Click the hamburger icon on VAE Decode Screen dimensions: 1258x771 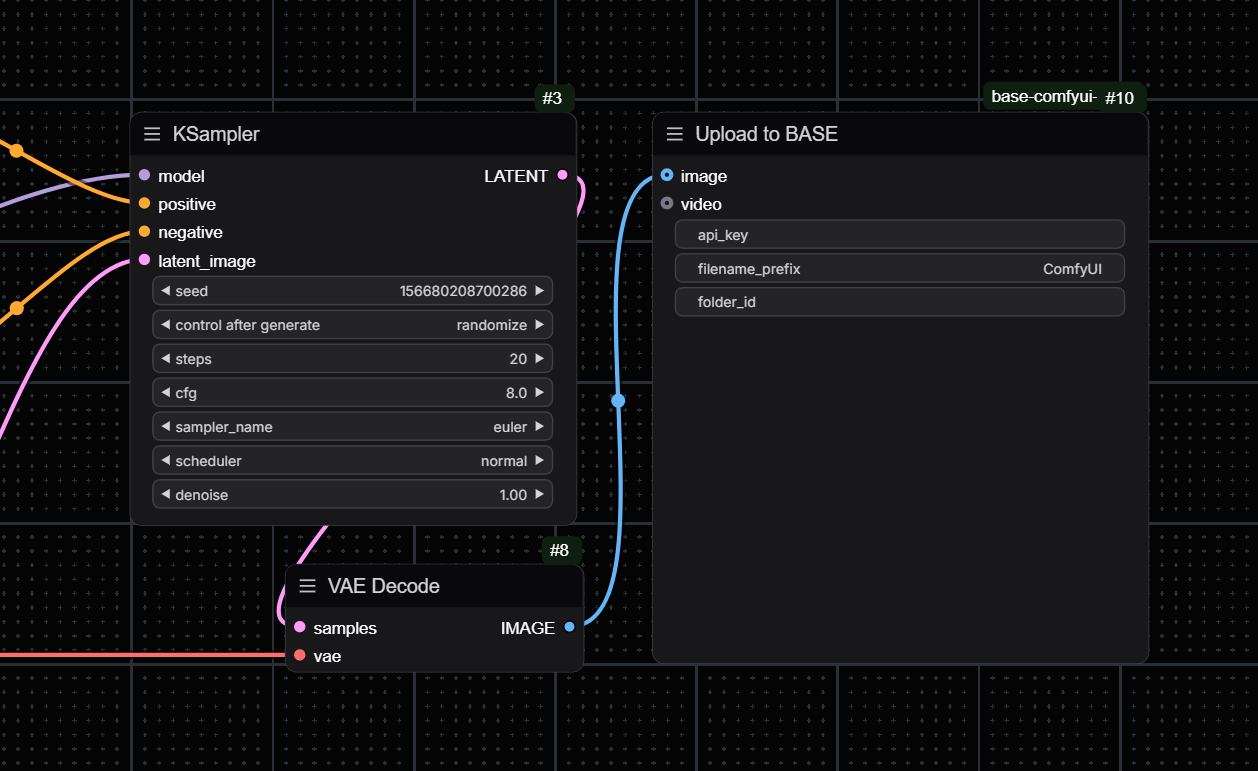point(307,586)
